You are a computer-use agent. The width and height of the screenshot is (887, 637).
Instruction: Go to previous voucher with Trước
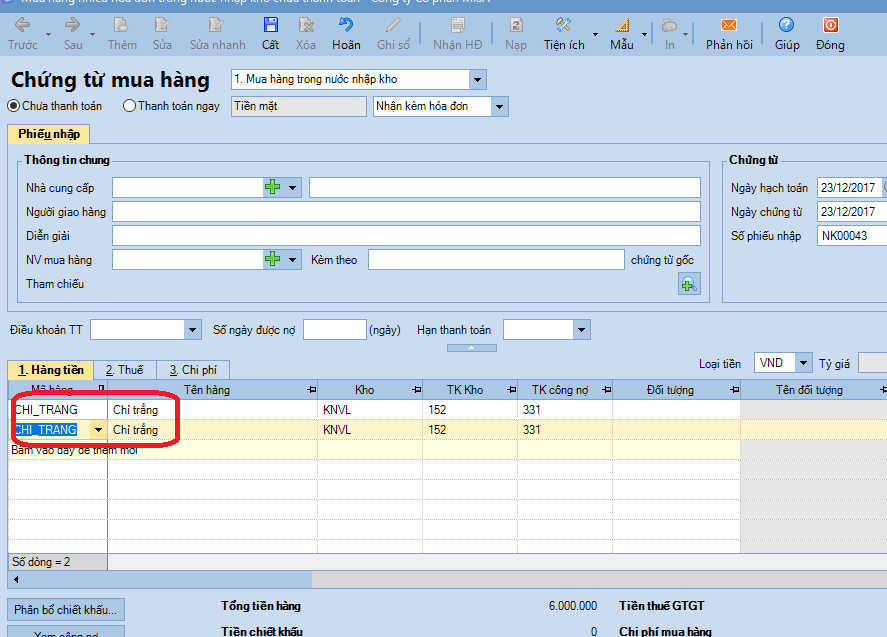coord(22,34)
